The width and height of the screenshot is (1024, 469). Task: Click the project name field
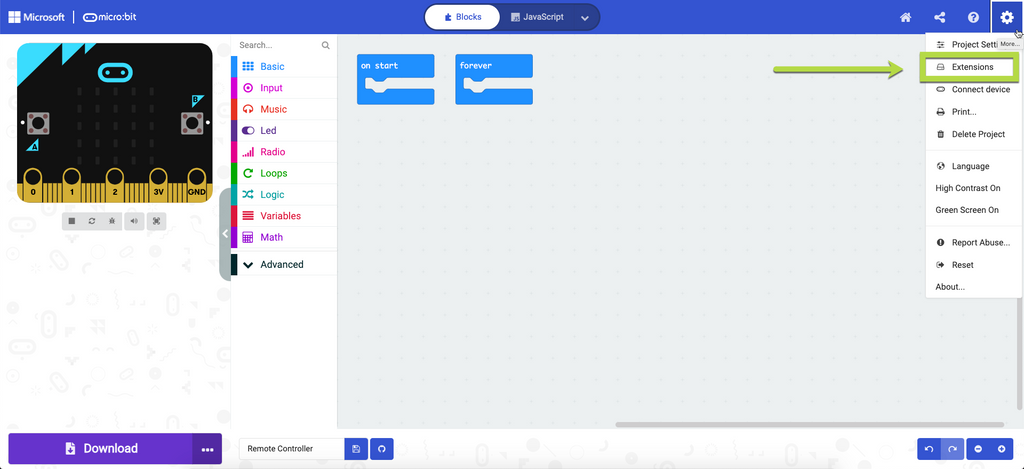[291, 449]
